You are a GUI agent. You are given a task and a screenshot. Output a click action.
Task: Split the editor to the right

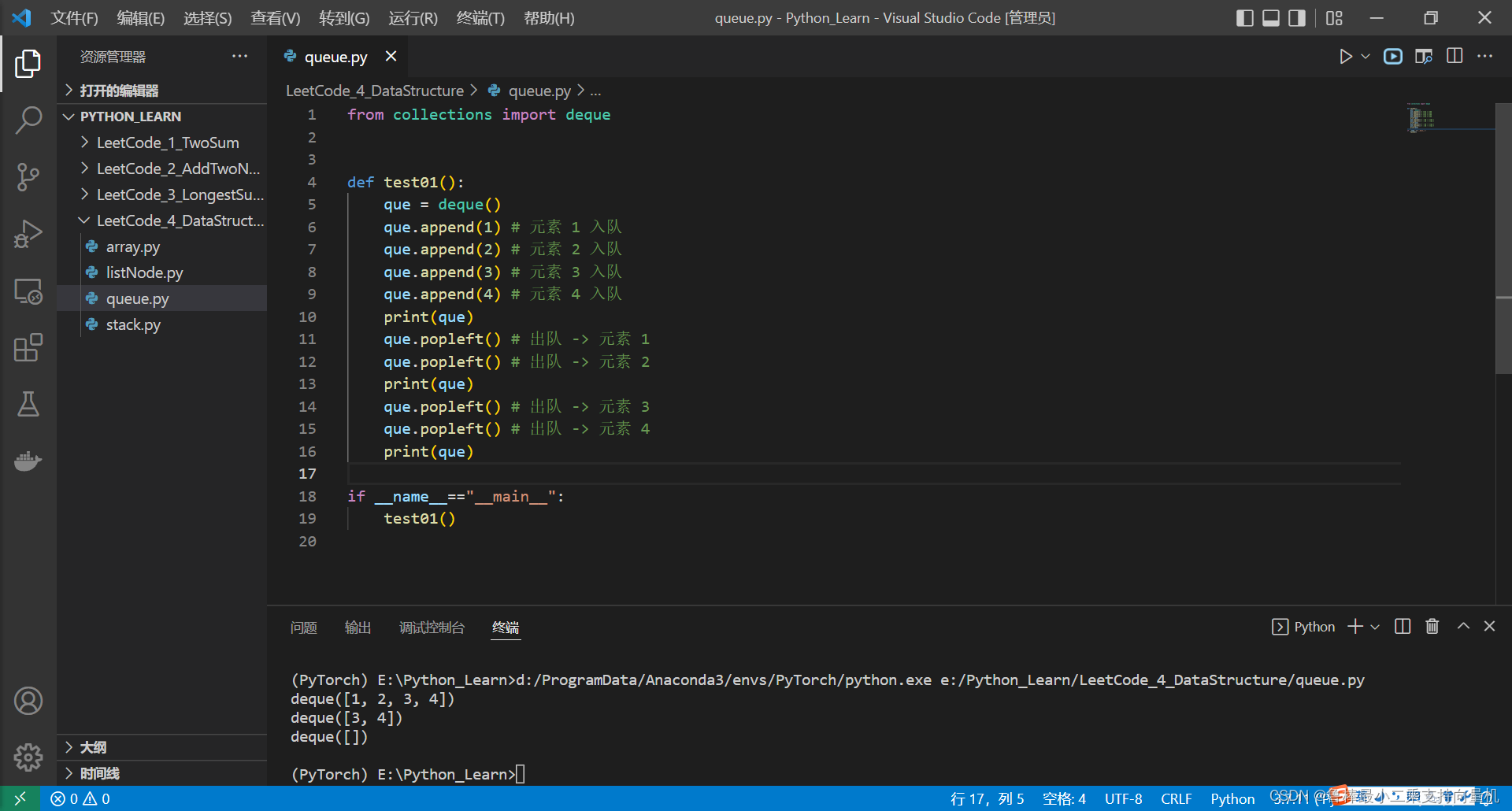click(1455, 57)
